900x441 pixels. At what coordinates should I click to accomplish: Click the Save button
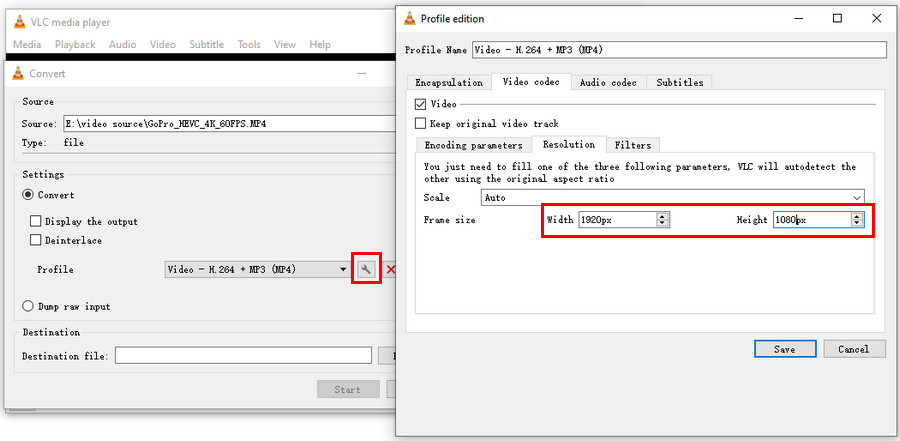[x=785, y=349]
